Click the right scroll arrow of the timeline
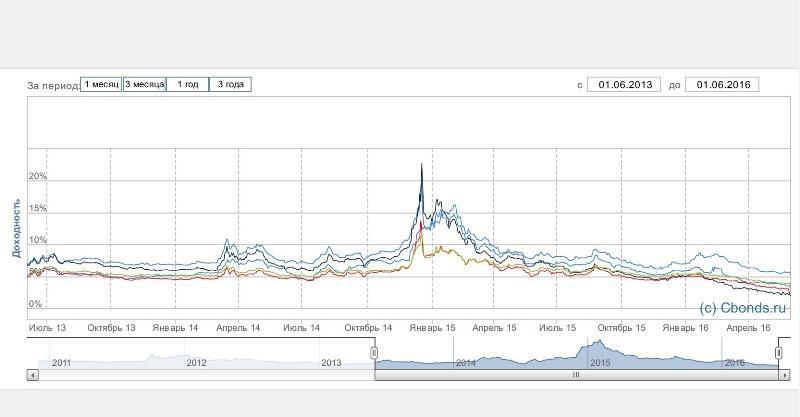Image resolution: width=800 pixels, height=417 pixels. point(785,375)
